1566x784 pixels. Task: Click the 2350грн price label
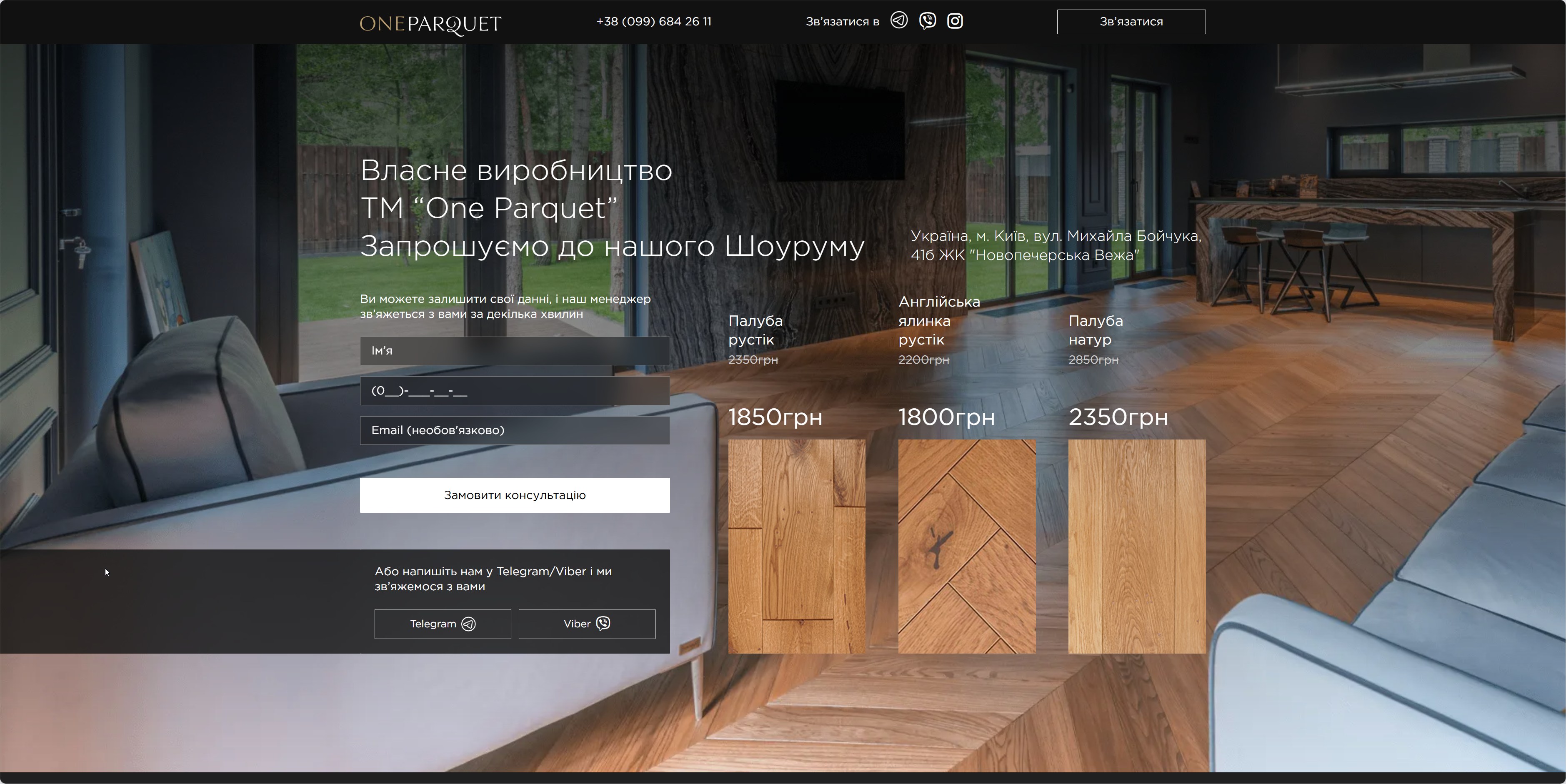[1118, 417]
